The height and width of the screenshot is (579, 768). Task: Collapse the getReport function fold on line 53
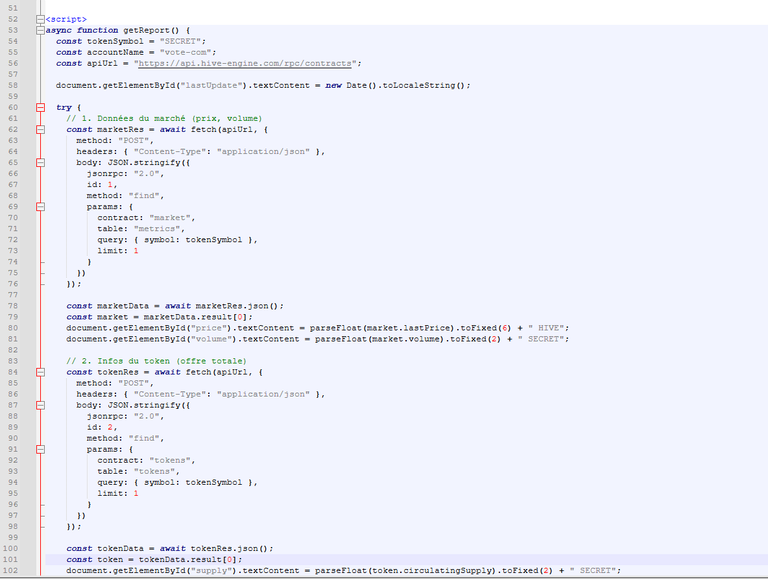point(40,30)
